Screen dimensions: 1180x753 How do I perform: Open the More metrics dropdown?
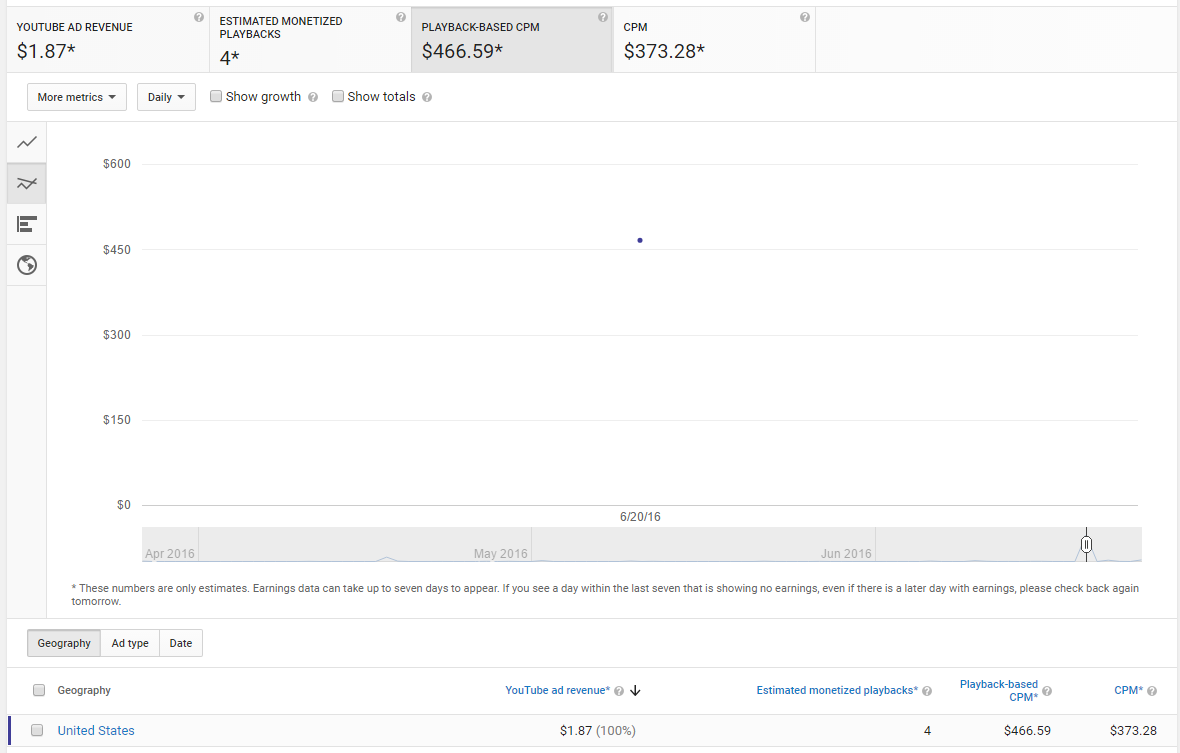[77, 97]
